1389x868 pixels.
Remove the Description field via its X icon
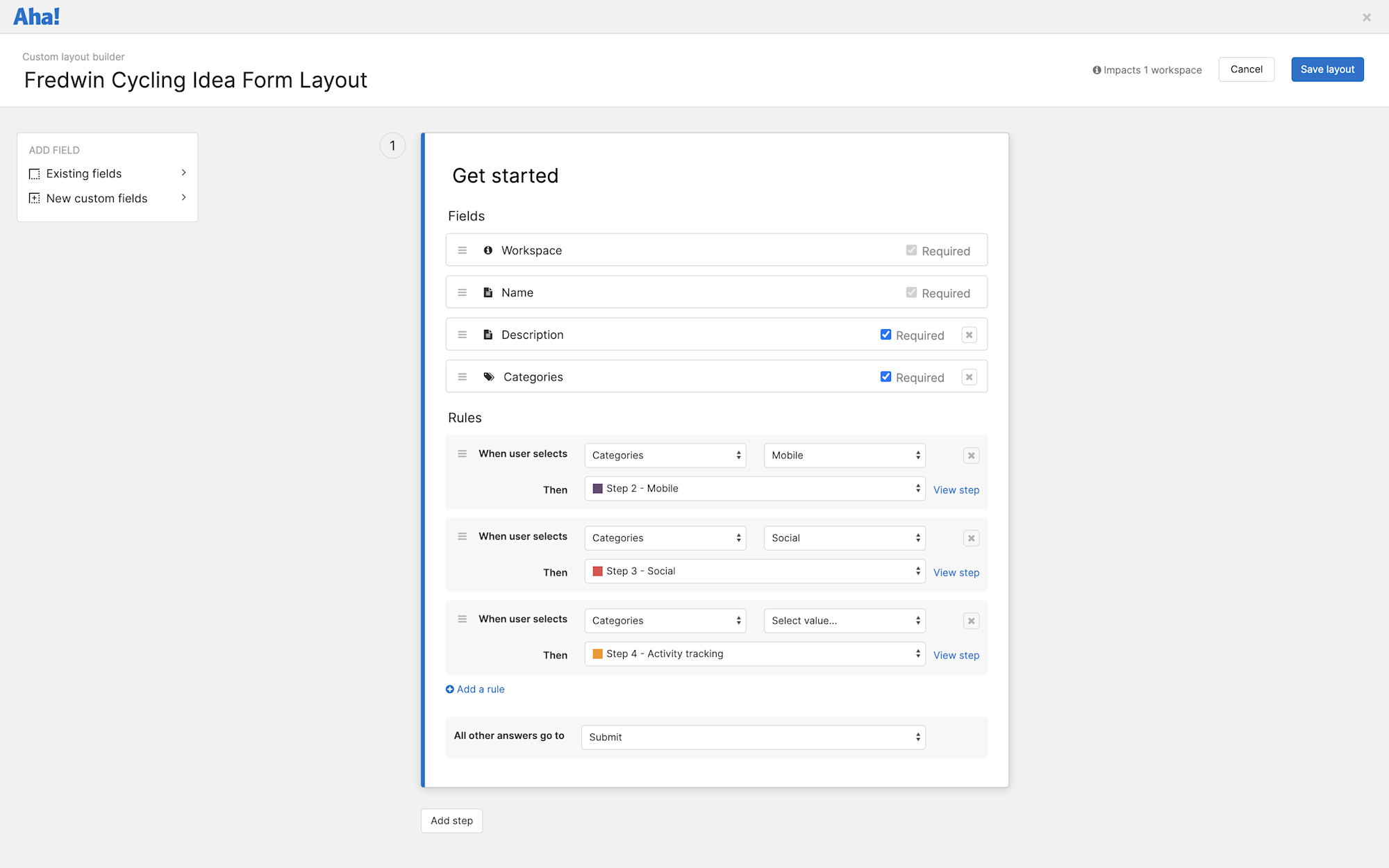tap(969, 334)
